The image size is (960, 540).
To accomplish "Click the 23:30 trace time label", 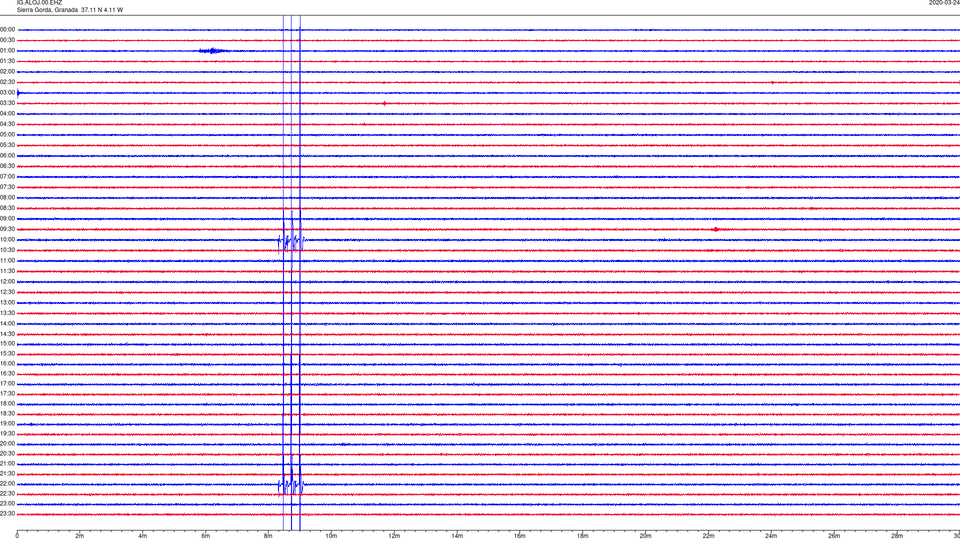I will click(x=7, y=514).
